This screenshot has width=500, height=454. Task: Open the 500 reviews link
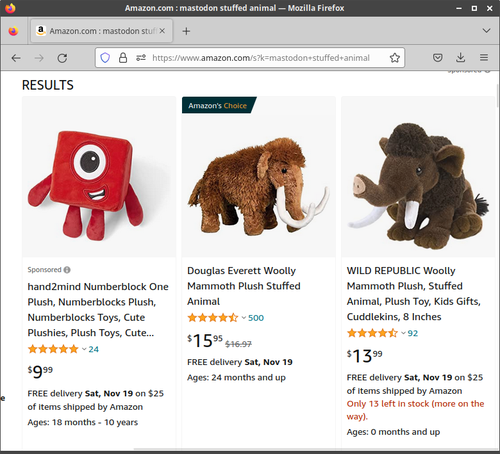[256, 318]
